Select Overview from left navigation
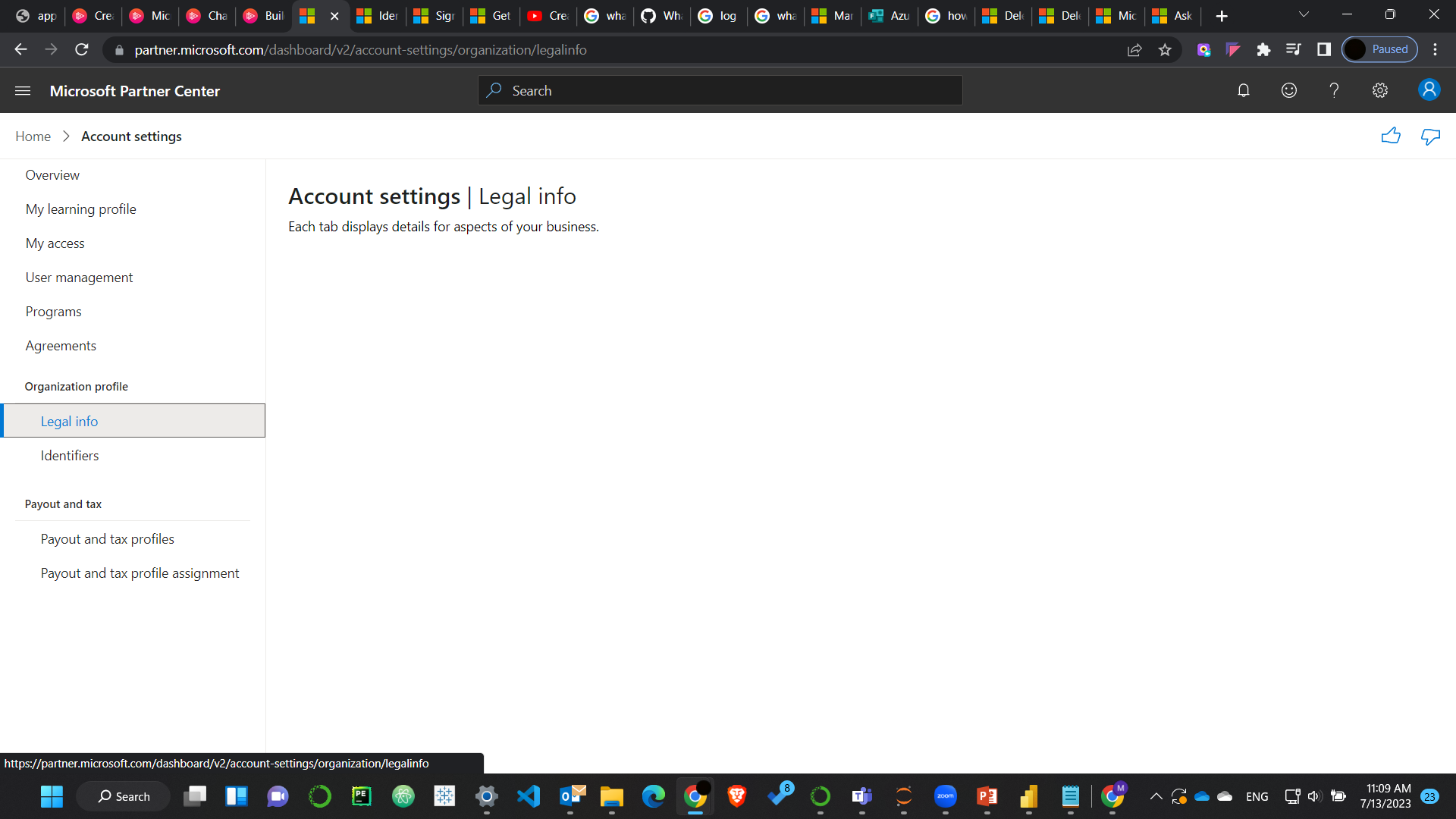This screenshot has width=1456, height=819. tap(52, 175)
